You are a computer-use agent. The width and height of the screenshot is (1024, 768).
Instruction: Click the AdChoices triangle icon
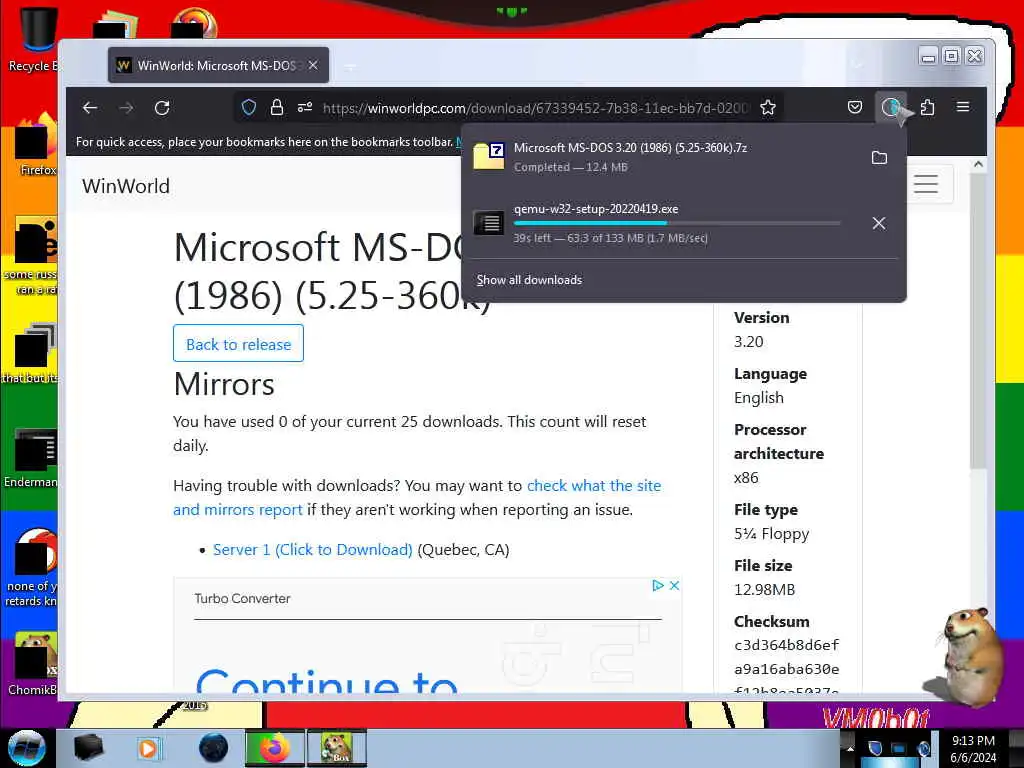coord(658,586)
